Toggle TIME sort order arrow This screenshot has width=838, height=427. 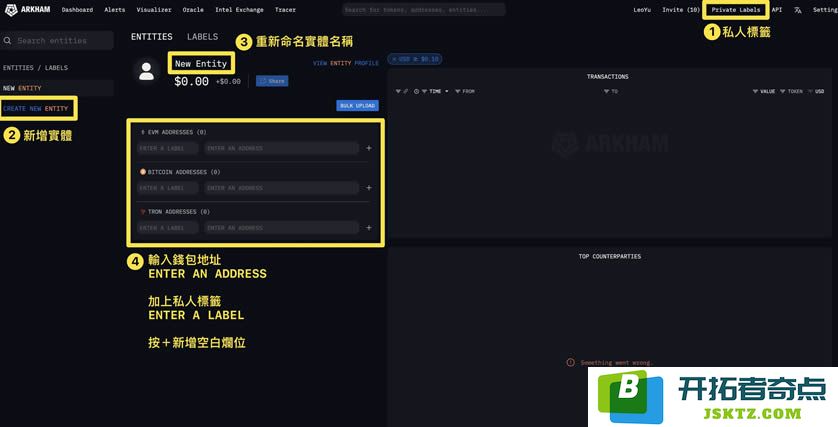447,91
